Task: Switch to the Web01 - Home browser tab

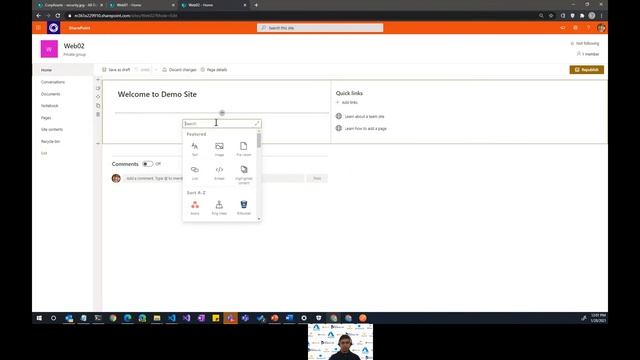Action: click(x=140, y=5)
